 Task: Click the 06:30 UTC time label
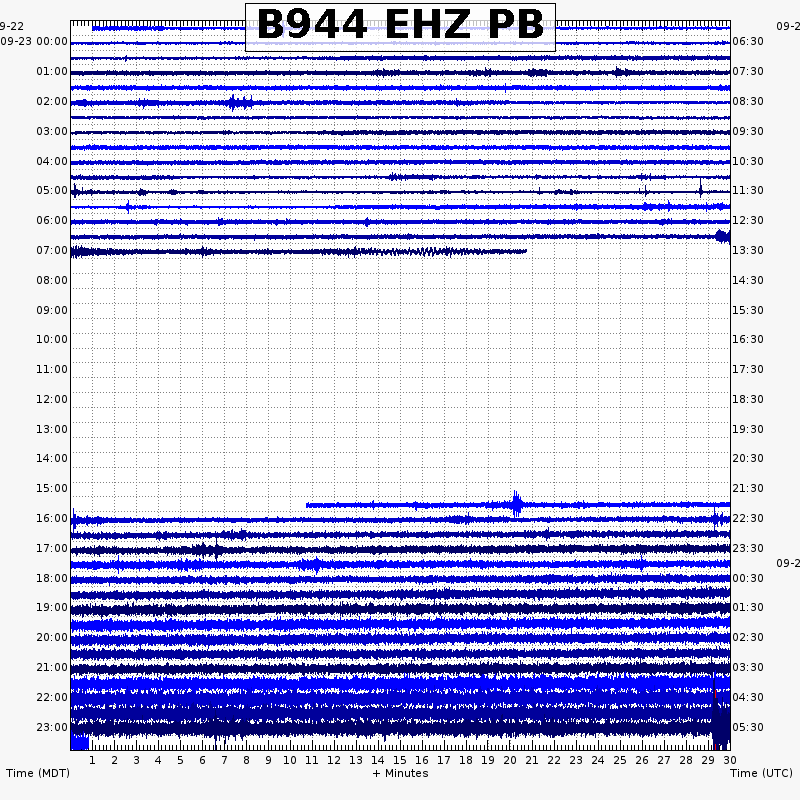point(748,41)
